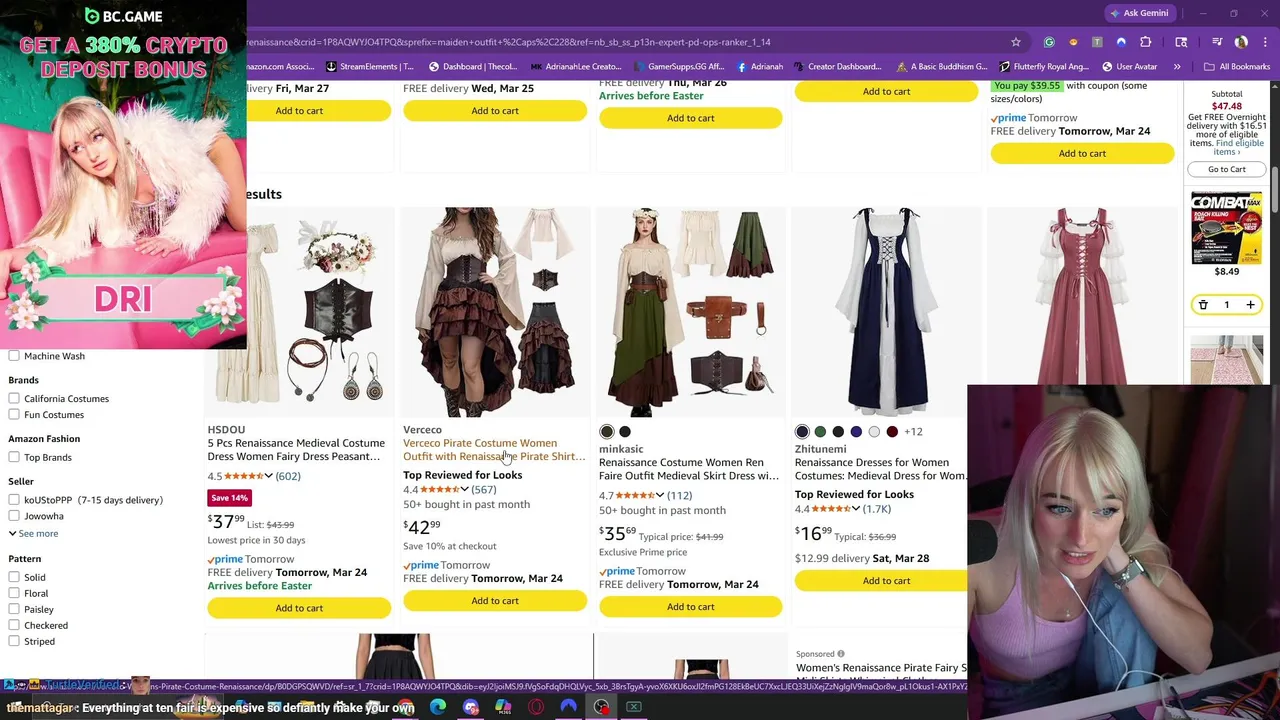Open the Adrianah Facebook bookmark
Screen dimensions: 1280x720
760,67
